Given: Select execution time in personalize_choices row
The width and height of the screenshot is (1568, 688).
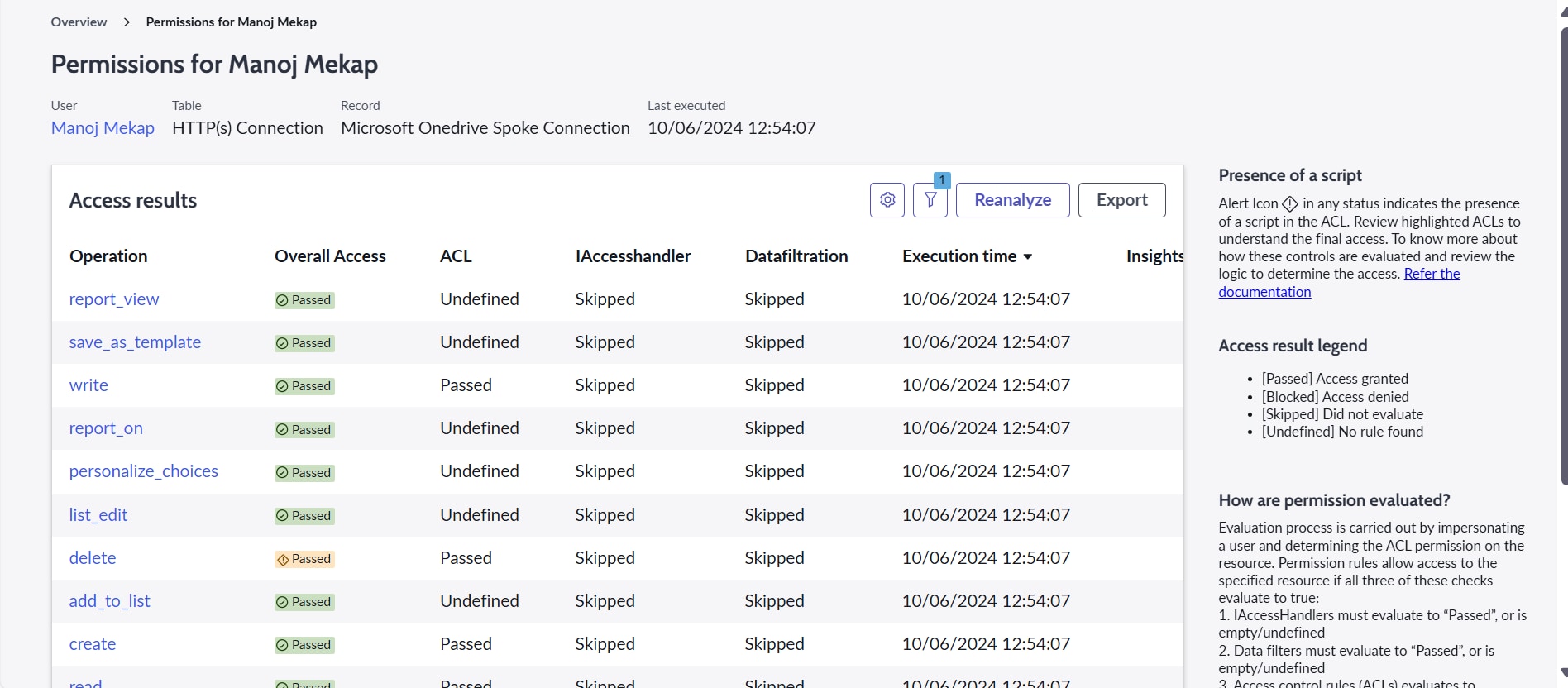Looking at the screenshot, I should 986,471.
